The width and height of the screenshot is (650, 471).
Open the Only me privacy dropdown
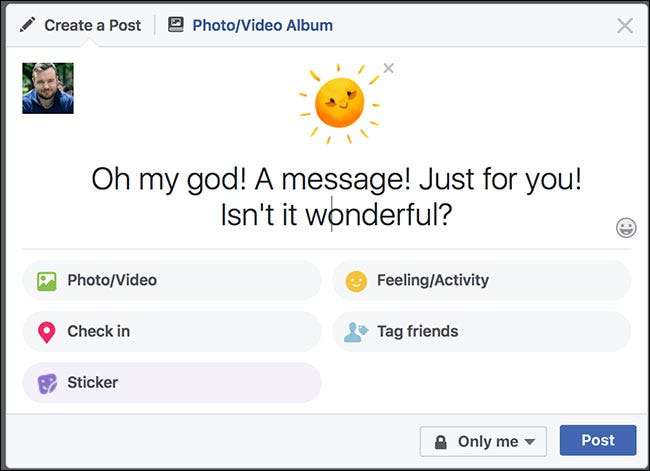point(484,441)
